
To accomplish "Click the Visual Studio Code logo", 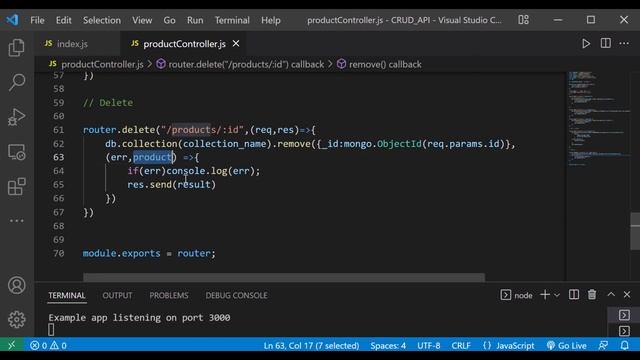I will pos(12,20).
